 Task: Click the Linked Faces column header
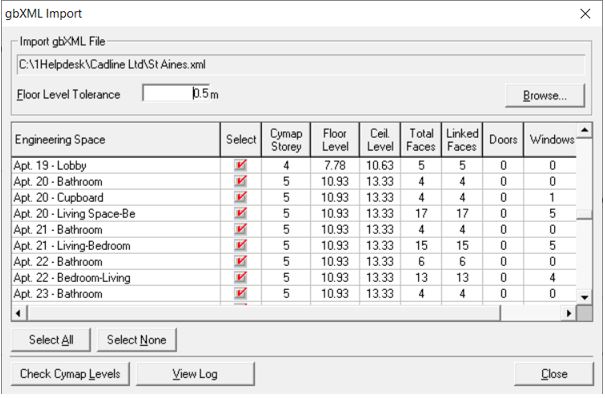coord(462,139)
